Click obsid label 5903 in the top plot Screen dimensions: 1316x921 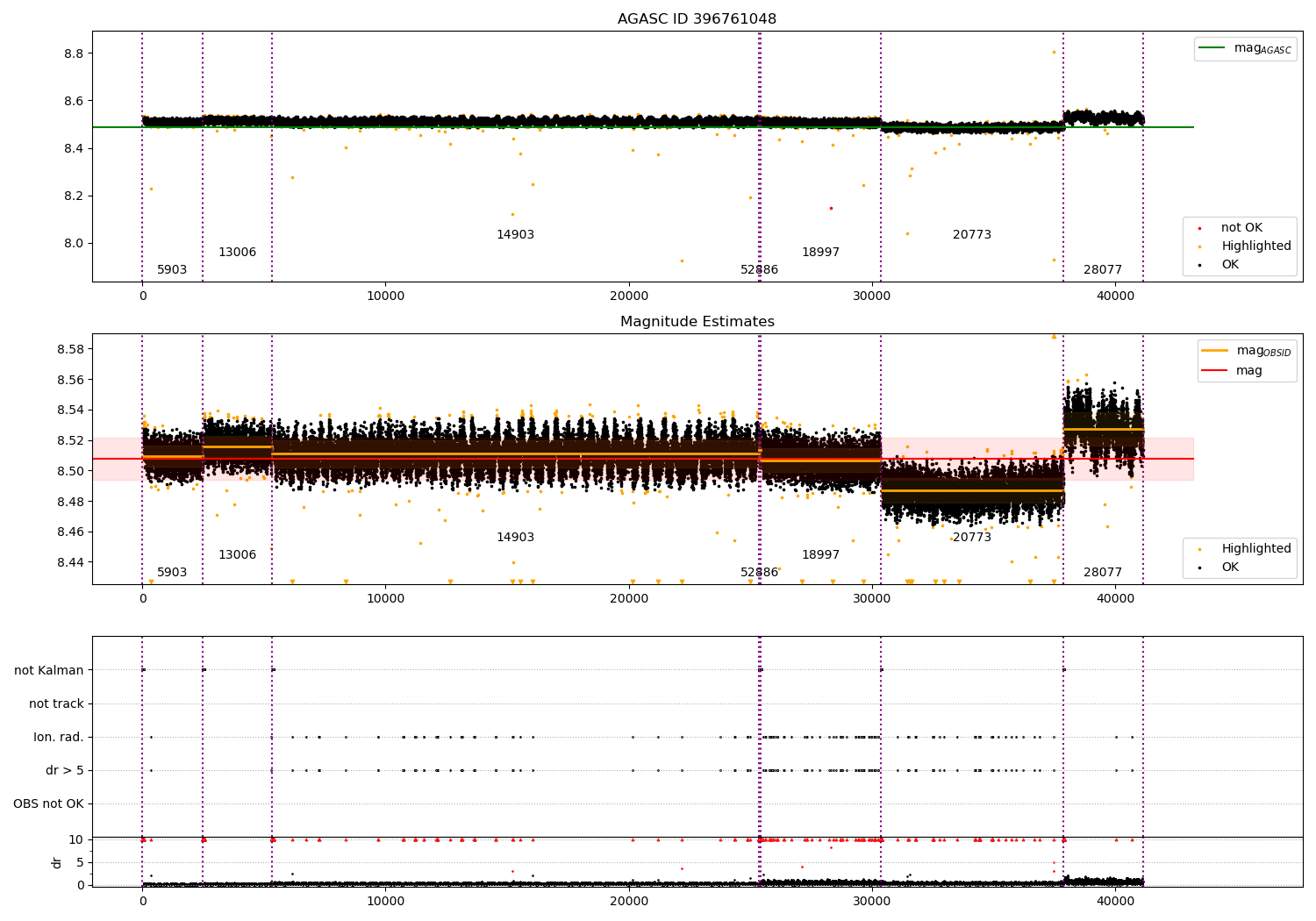click(x=172, y=270)
